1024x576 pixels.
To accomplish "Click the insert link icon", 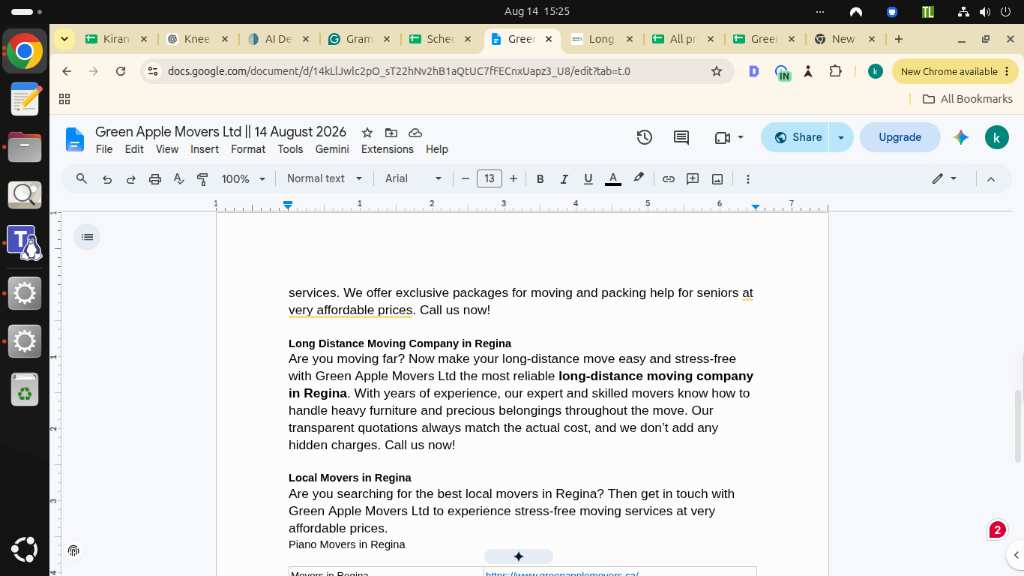I will click(668, 179).
